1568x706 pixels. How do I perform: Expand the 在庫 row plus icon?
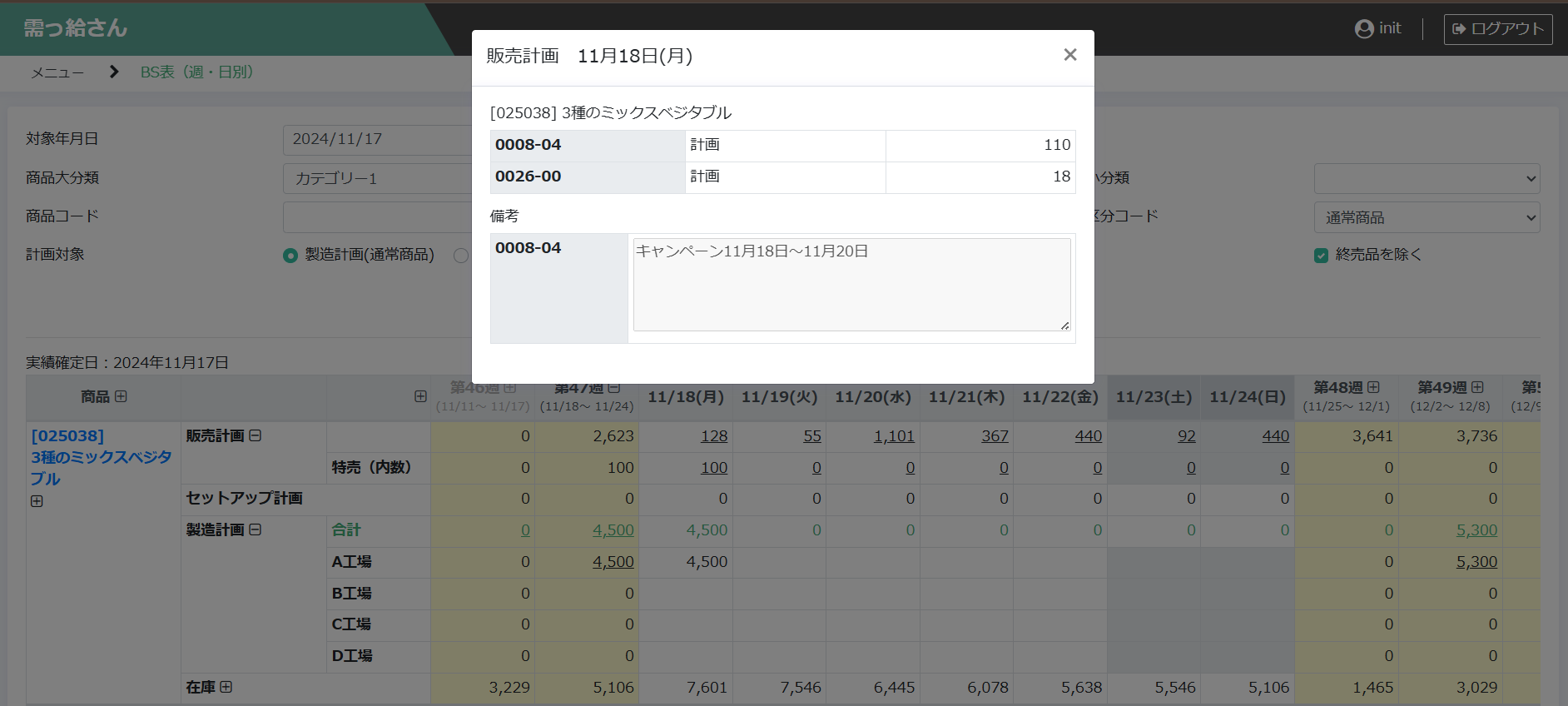(x=226, y=687)
